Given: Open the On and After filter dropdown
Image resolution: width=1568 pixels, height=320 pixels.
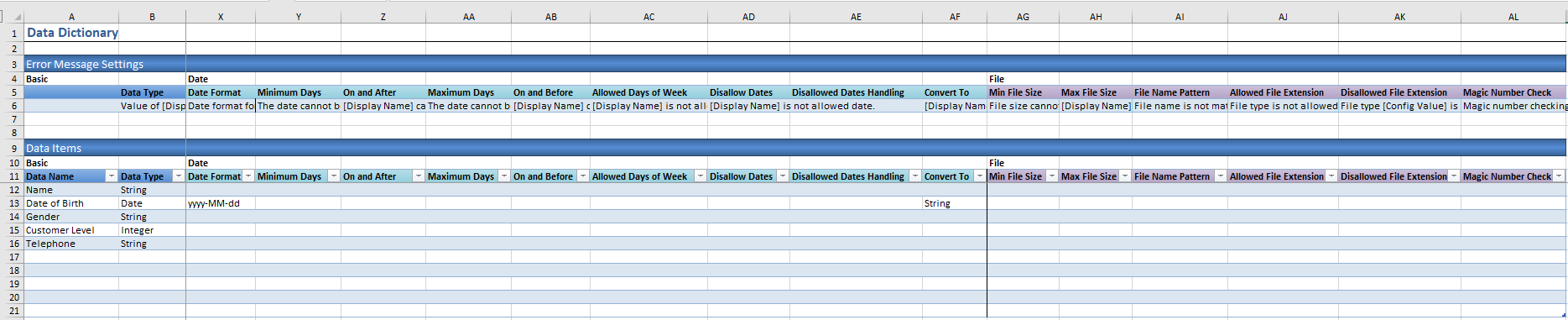Looking at the screenshot, I should 419,176.
